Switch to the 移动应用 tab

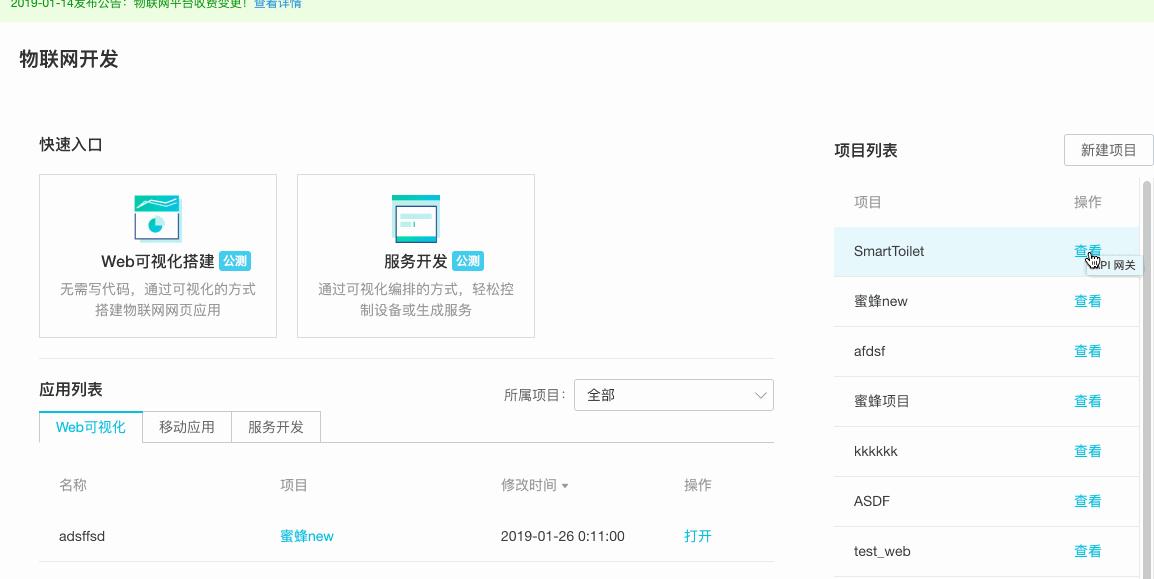pos(186,426)
